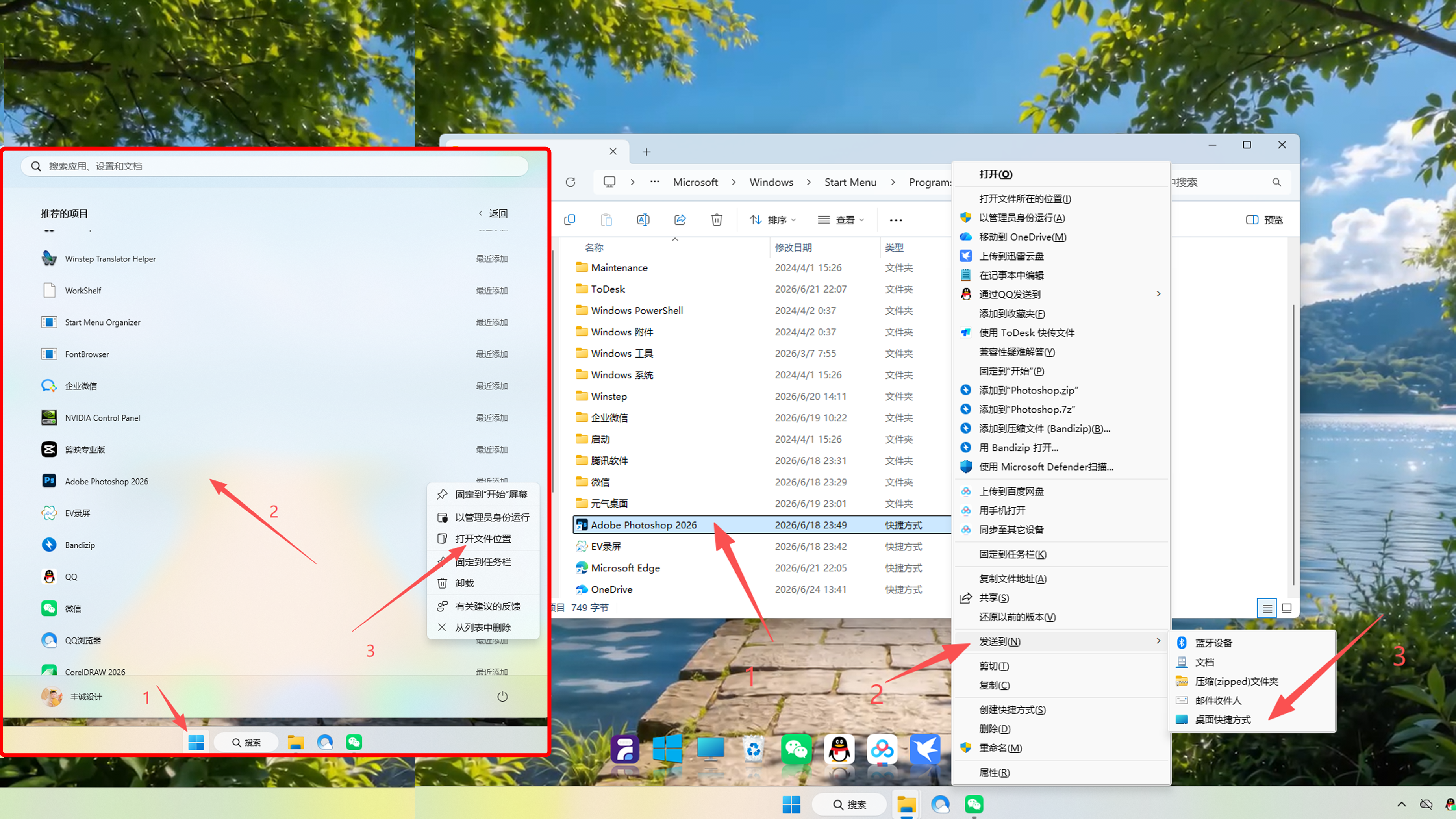Click the NVIDIA Control Panel icon in Start list
Screen dimensions: 1456x819
coord(49,418)
